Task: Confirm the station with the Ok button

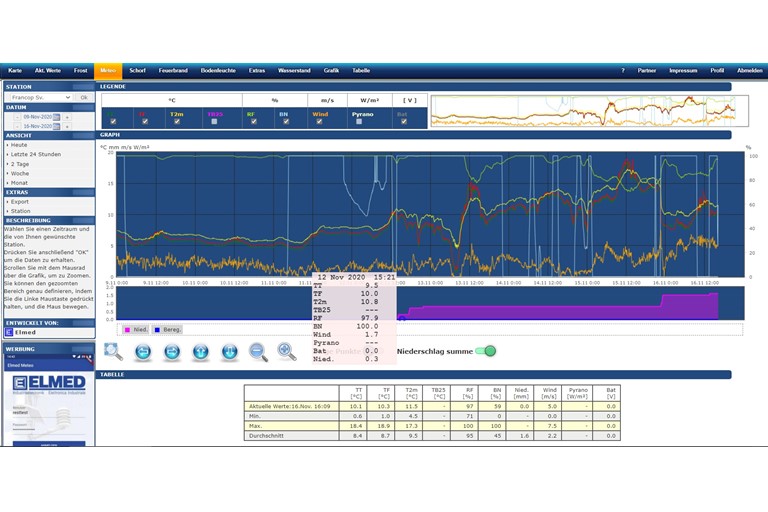Action: point(84,98)
